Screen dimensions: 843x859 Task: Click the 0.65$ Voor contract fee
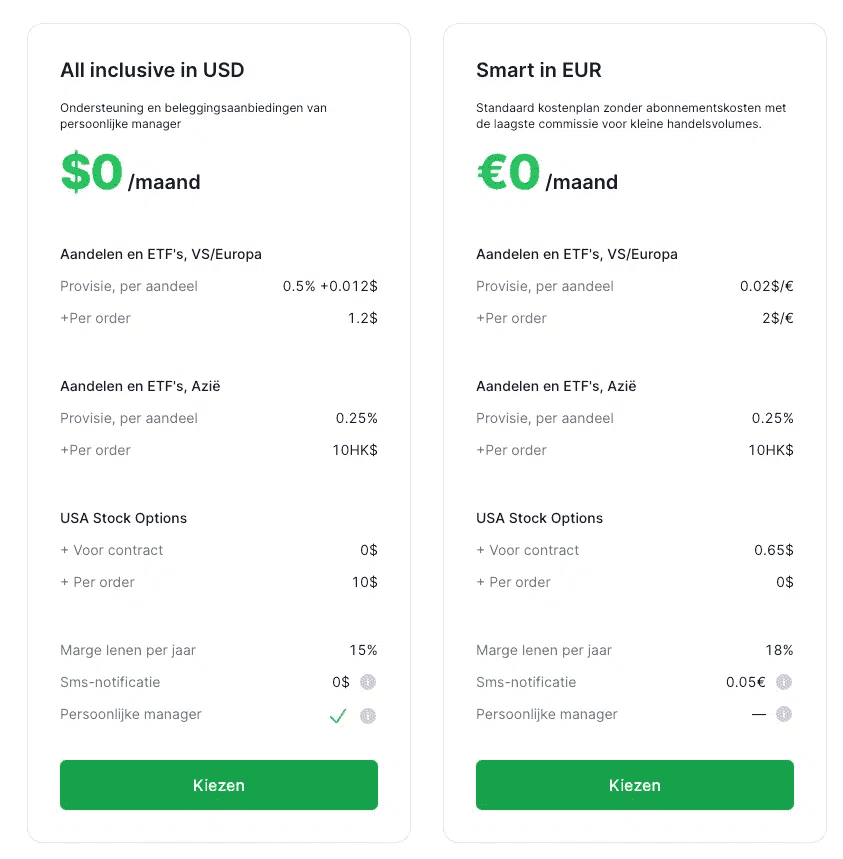pyautogui.click(x=773, y=550)
